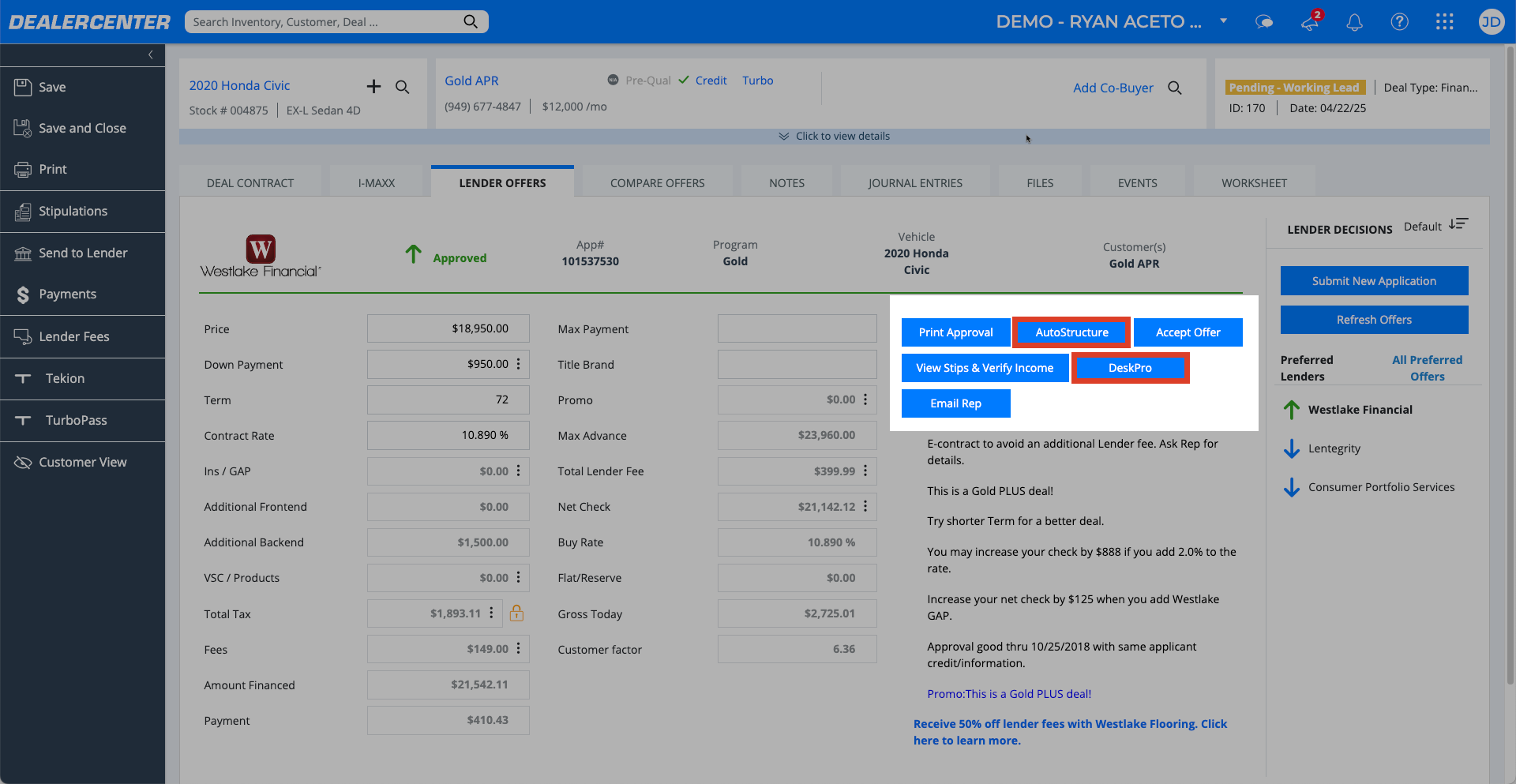Open the 2020 Honda Civic vehicle link

click(x=239, y=85)
